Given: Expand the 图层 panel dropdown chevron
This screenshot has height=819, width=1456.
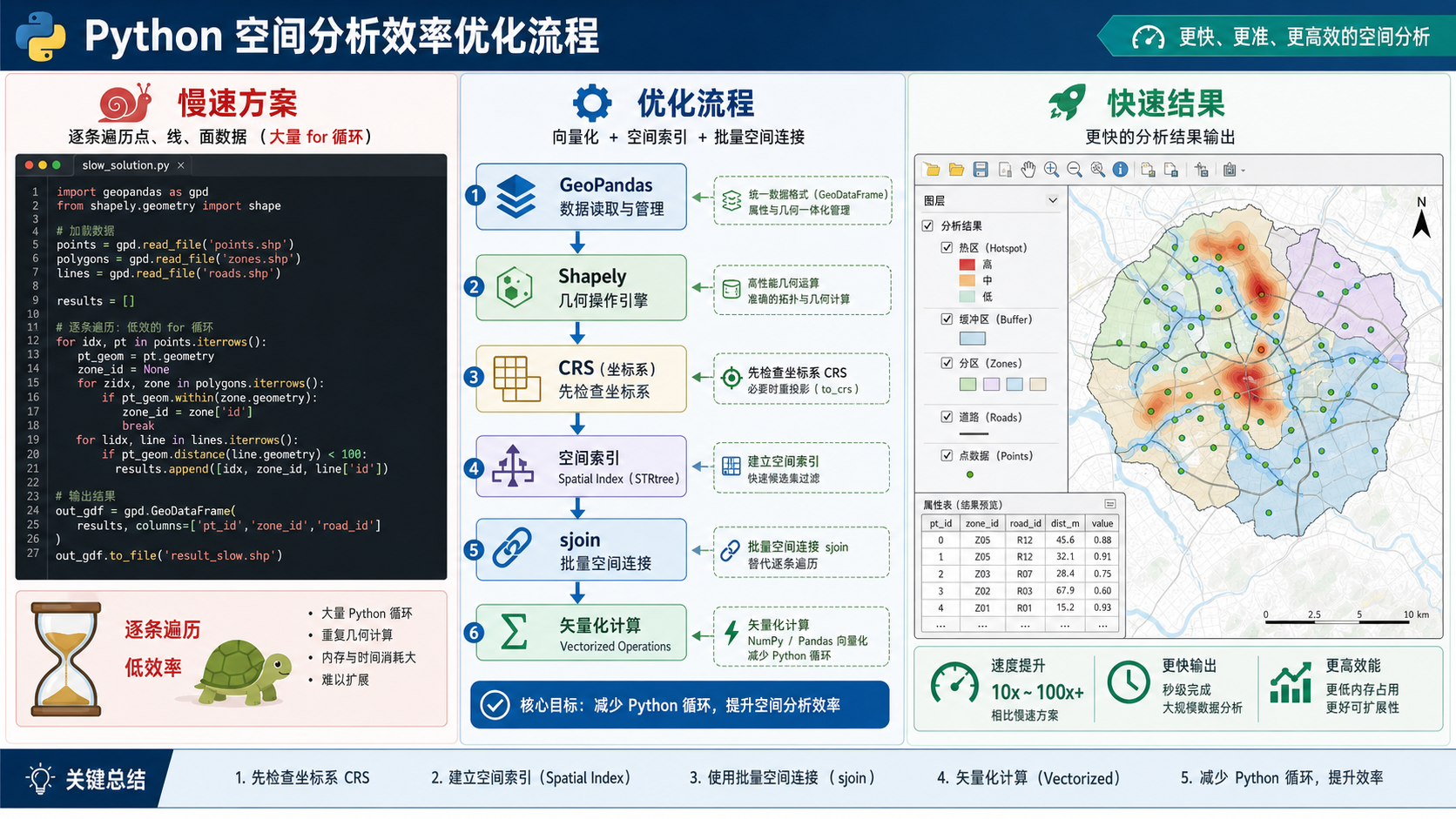Looking at the screenshot, I should coord(1052,200).
